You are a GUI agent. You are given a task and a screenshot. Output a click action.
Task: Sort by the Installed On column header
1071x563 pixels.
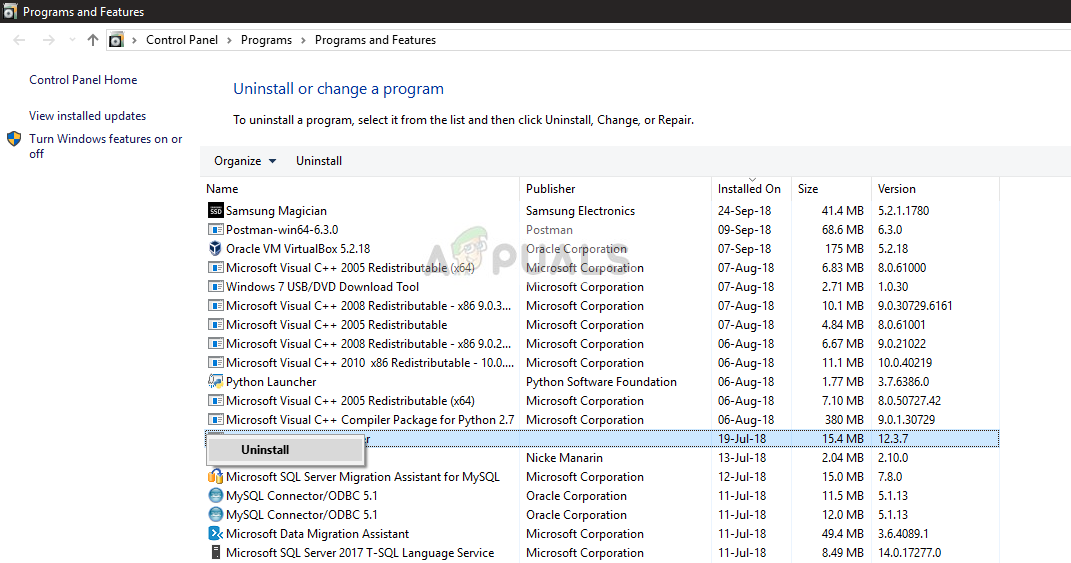(751, 189)
